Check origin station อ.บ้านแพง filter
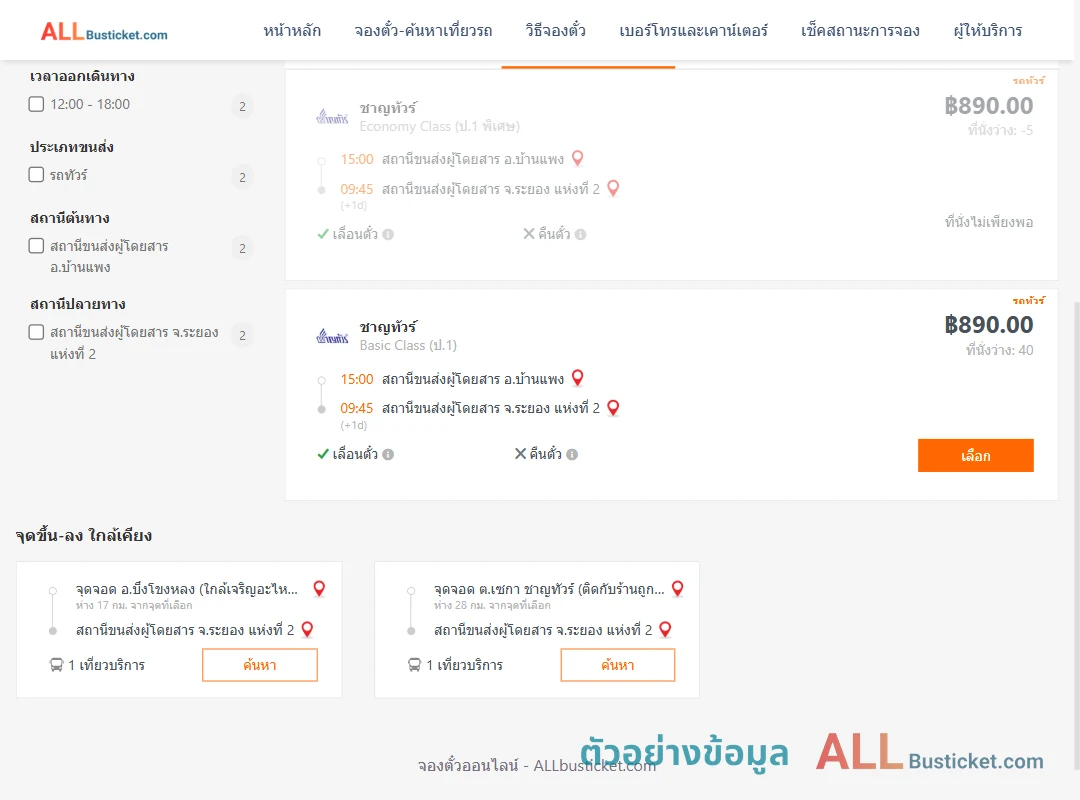 click(x=37, y=245)
